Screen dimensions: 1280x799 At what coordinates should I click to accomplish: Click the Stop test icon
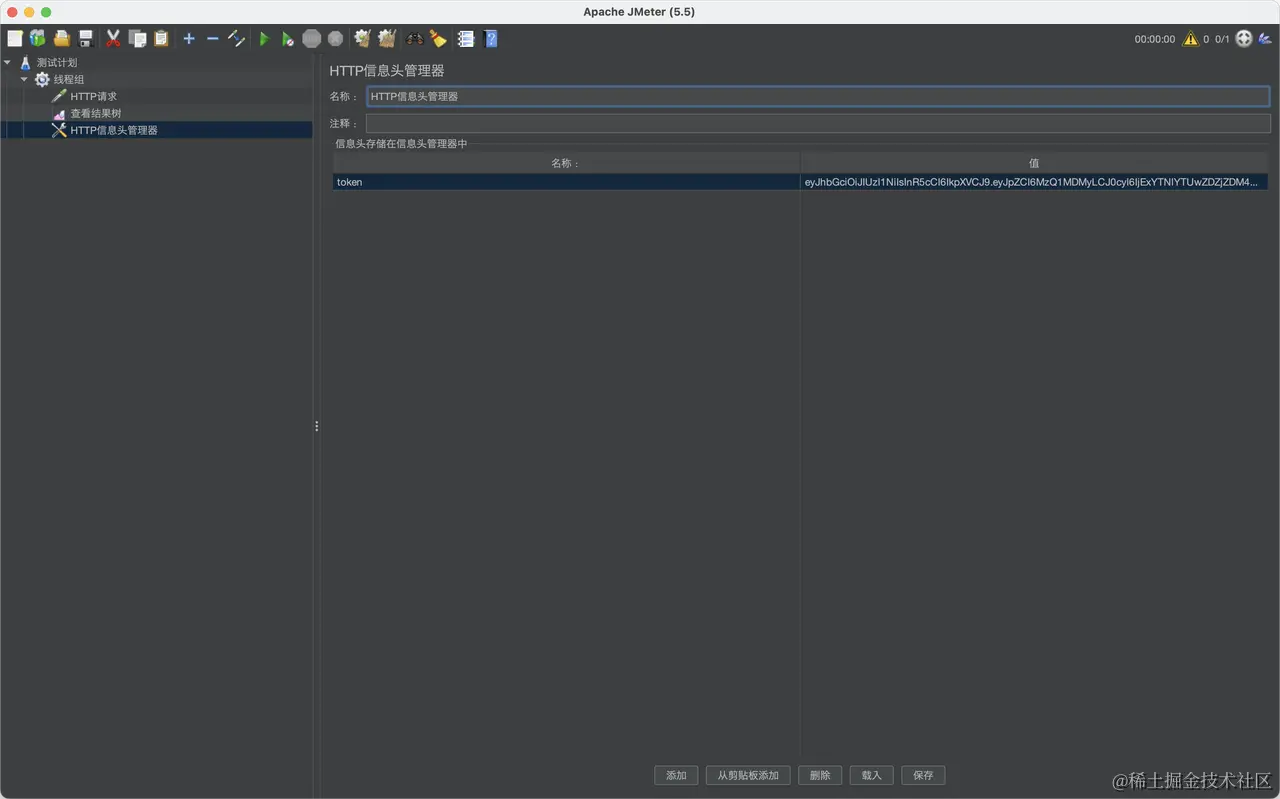click(x=312, y=39)
